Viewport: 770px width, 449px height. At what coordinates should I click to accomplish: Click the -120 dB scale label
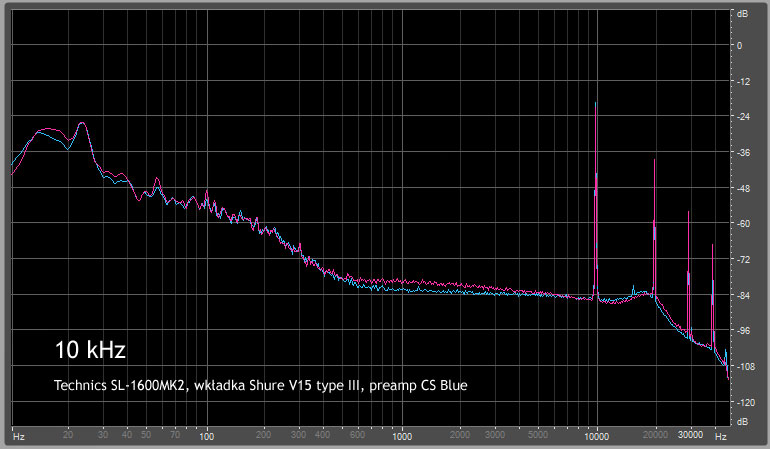click(745, 403)
